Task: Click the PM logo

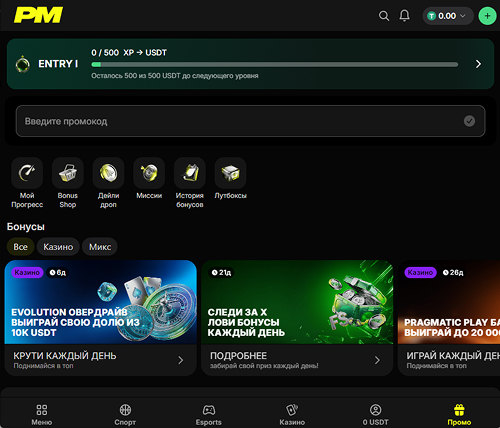Action: click(38, 15)
